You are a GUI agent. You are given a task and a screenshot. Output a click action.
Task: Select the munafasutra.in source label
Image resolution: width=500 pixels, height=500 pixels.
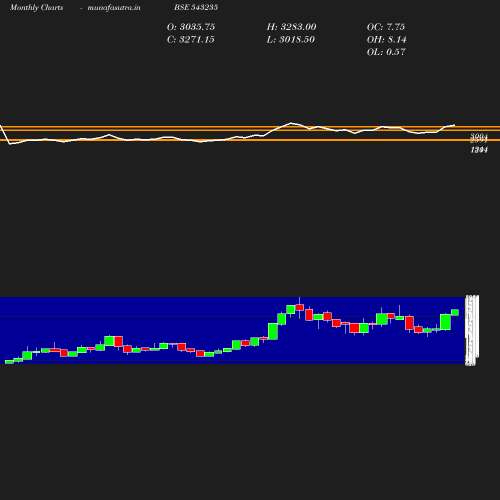pos(114,7)
